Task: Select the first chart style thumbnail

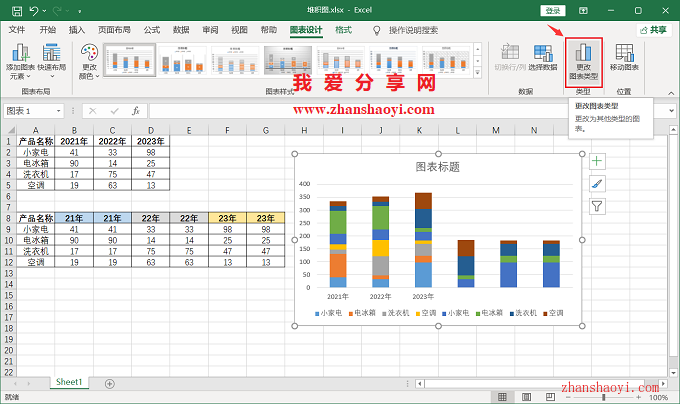Action: (x=129, y=60)
